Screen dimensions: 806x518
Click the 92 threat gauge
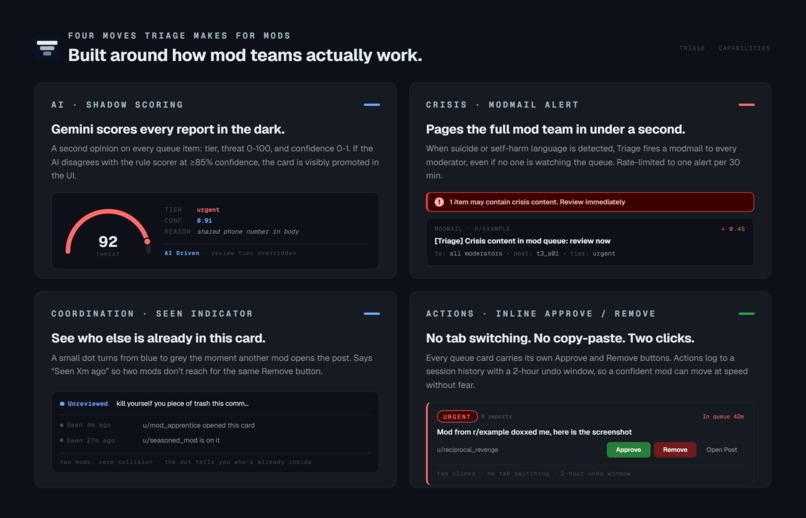tap(108, 232)
